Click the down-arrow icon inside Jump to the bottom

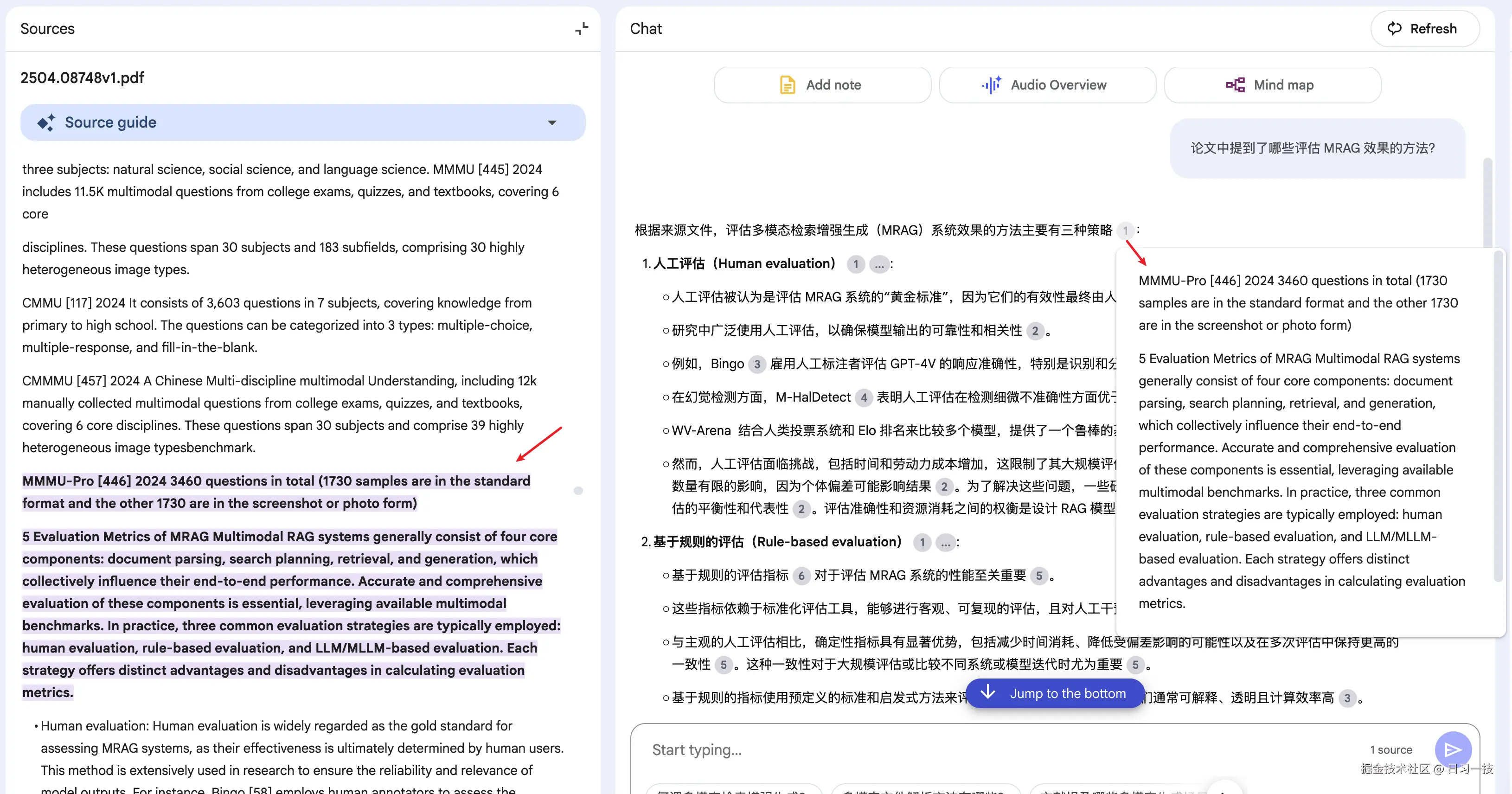988,693
